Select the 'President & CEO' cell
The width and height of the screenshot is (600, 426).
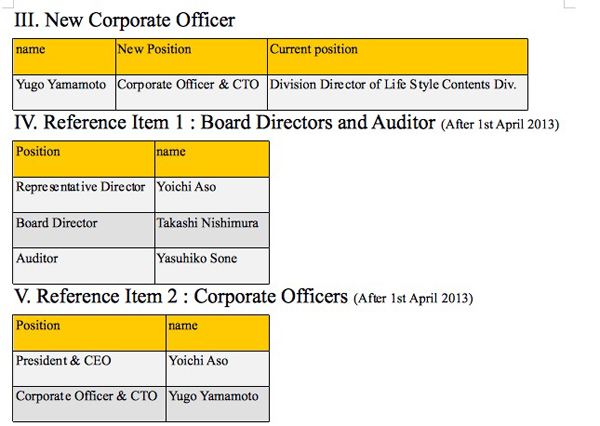point(90,369)
